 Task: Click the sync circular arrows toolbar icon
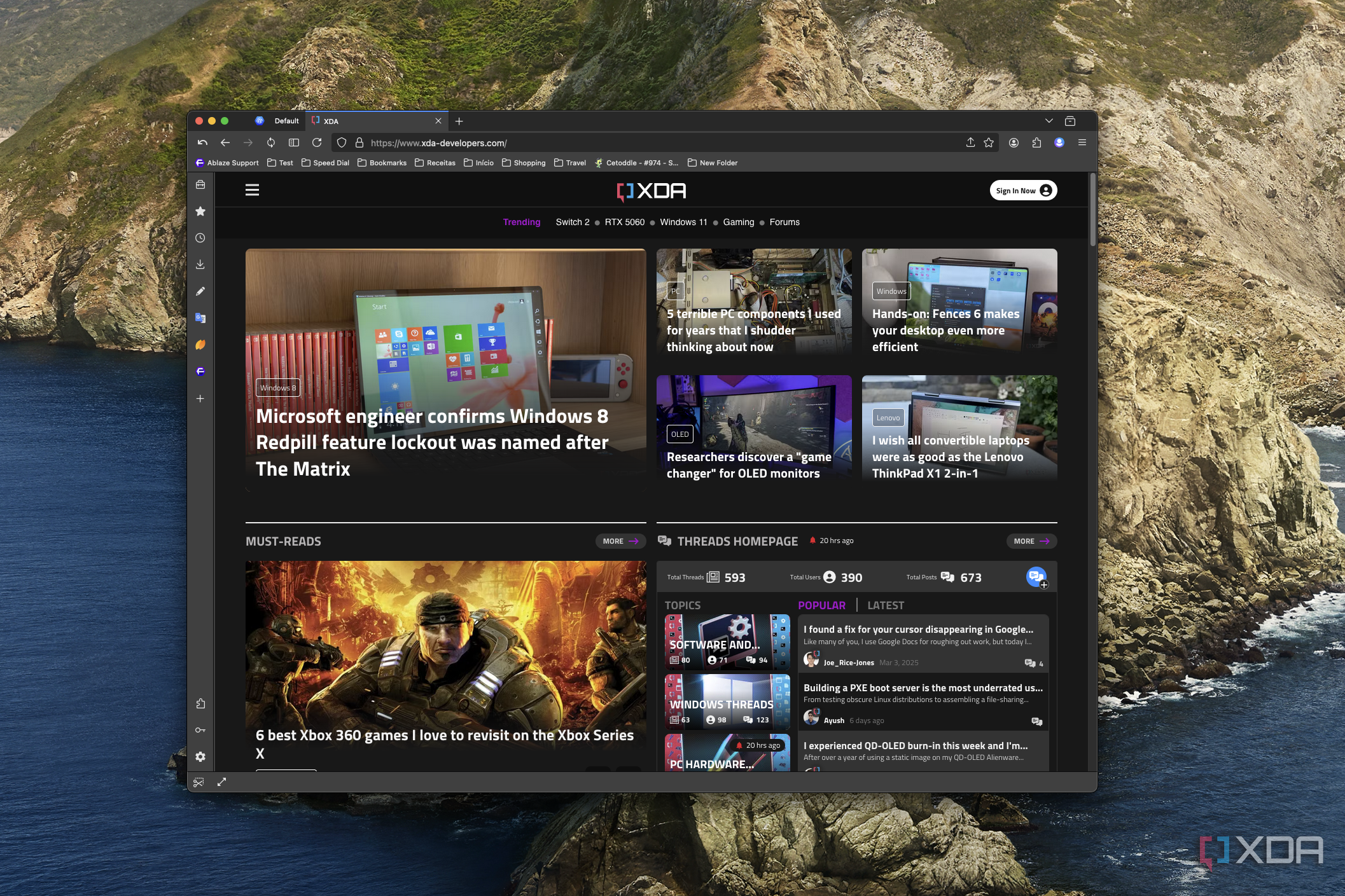[271, 143]
